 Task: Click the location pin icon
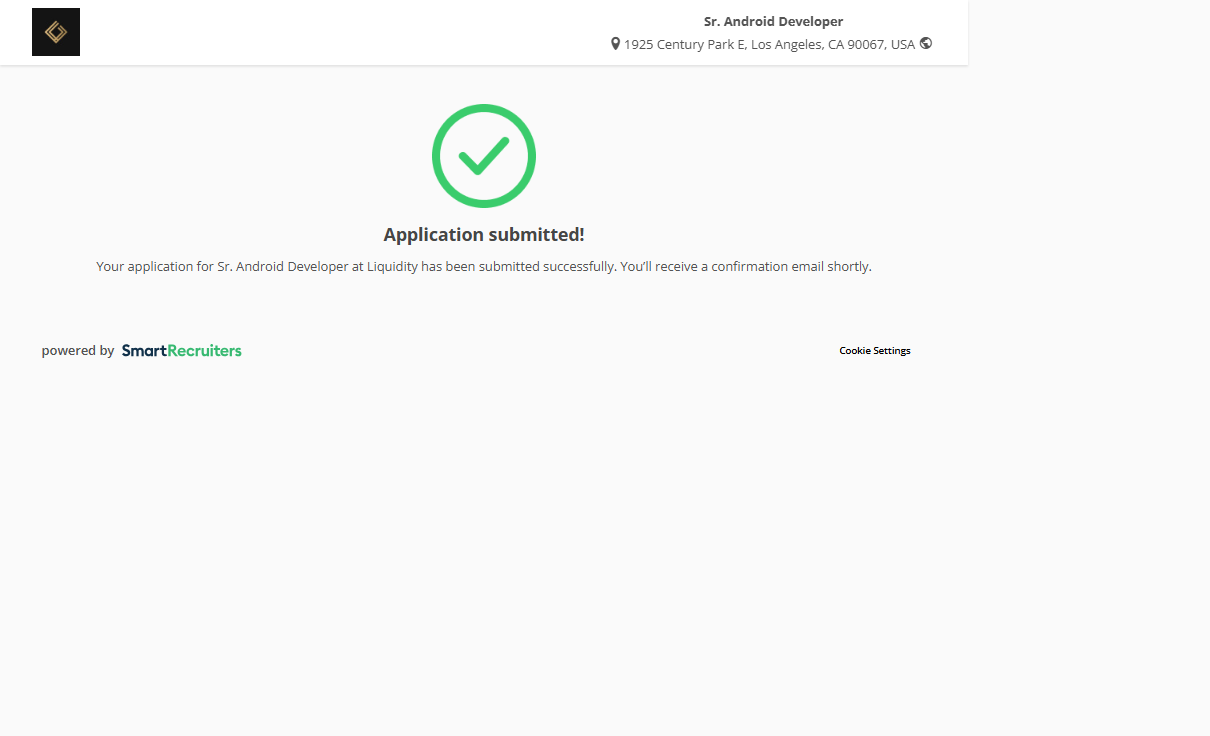coord(615,44)
